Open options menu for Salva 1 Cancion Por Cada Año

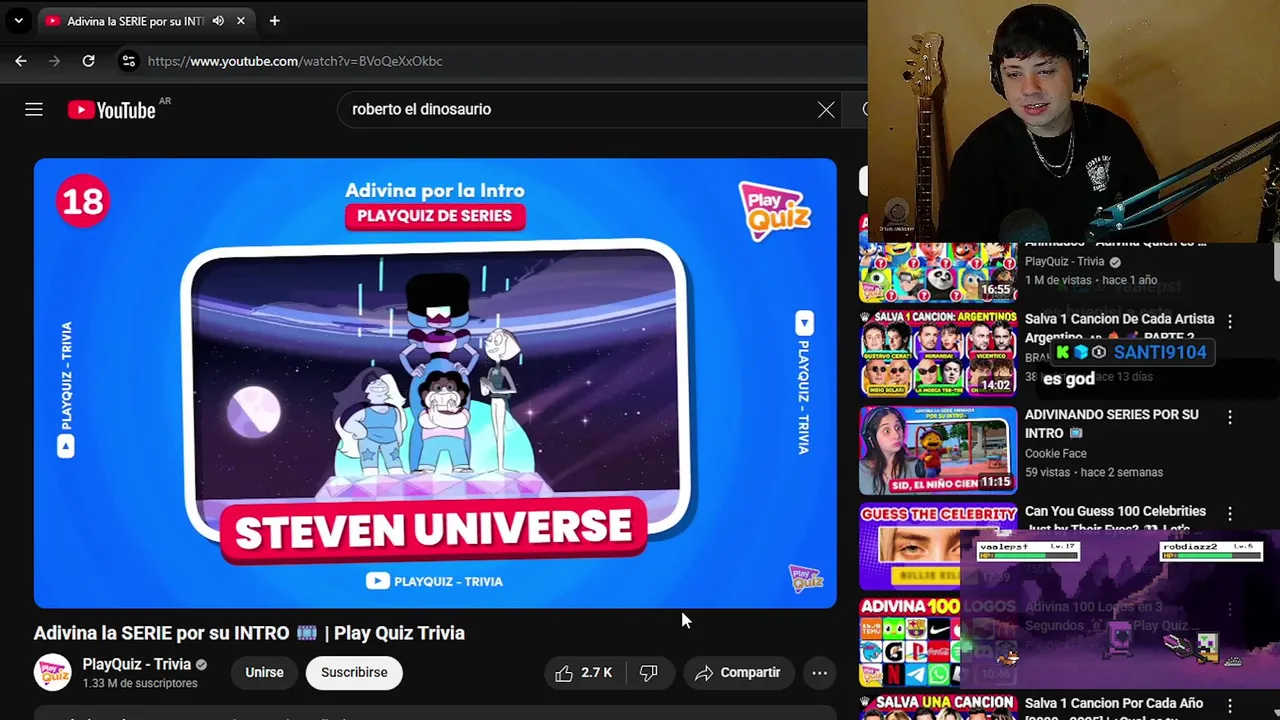pos(1230,706)
